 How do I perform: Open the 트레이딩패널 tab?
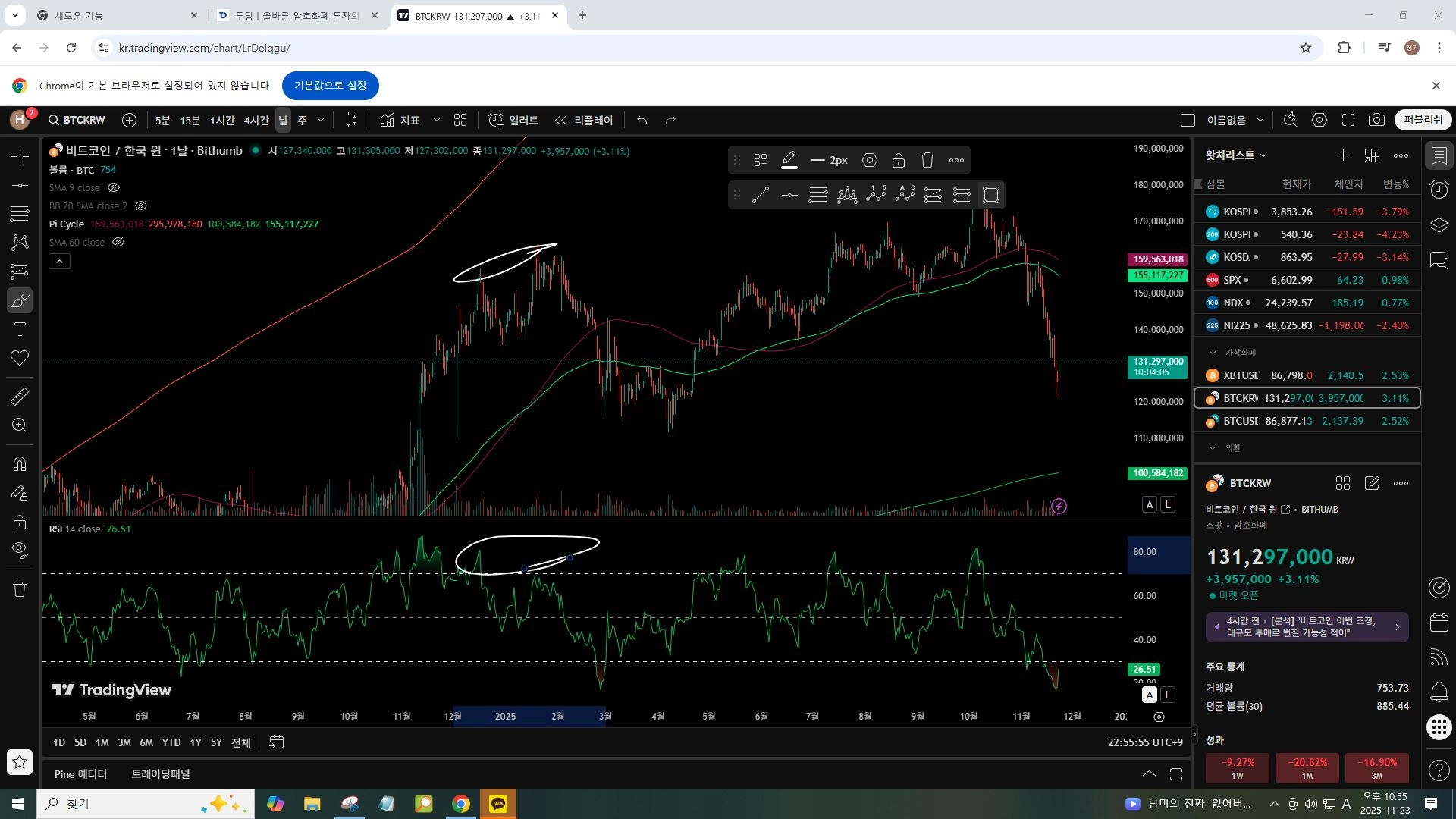click(x=160, y=773)
